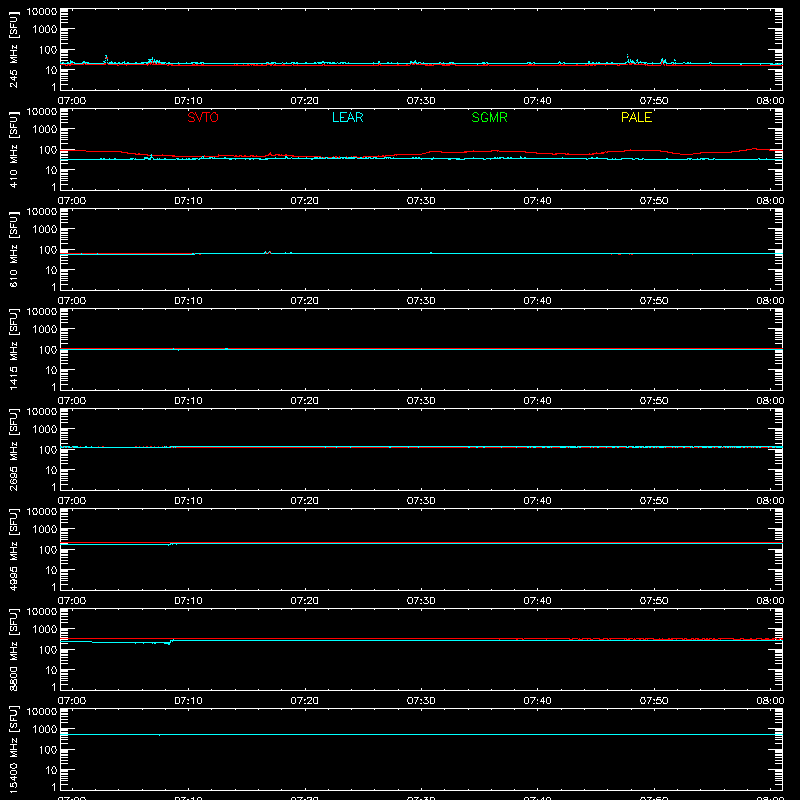The width and height of the screenshot is (800, 800).
Task: Click the 10000 y-tick of 245 MHz panel
Action: (42, 12)
